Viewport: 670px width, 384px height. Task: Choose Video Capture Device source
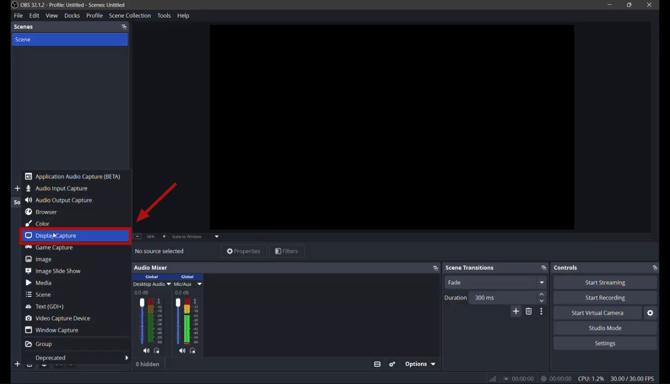76,318
